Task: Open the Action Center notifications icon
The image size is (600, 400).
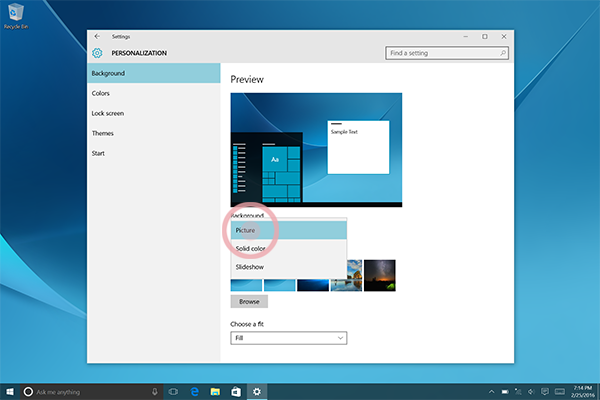Action: (545, 392)
